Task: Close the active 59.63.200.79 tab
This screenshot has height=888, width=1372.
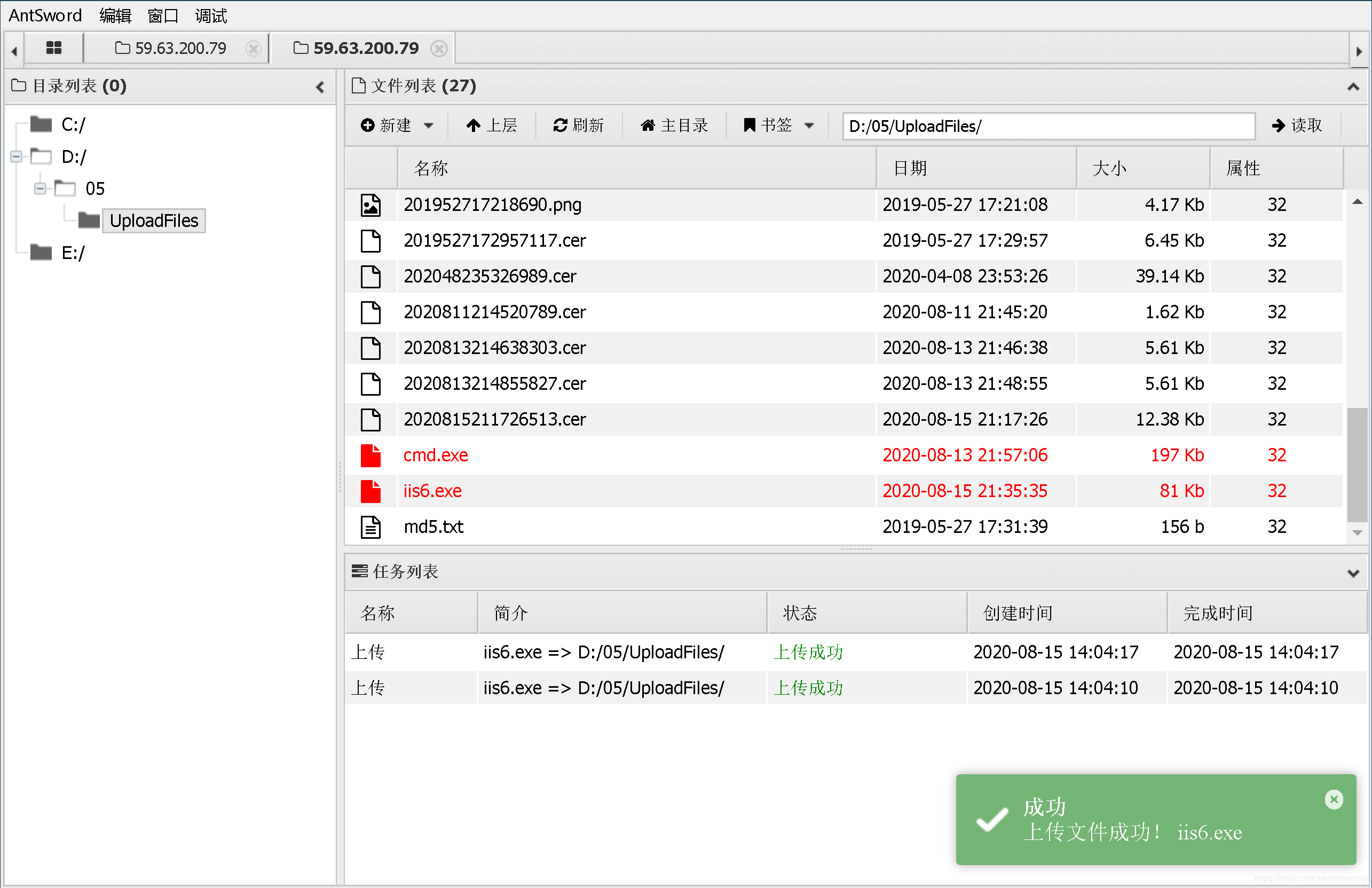Action: (439, 49)
